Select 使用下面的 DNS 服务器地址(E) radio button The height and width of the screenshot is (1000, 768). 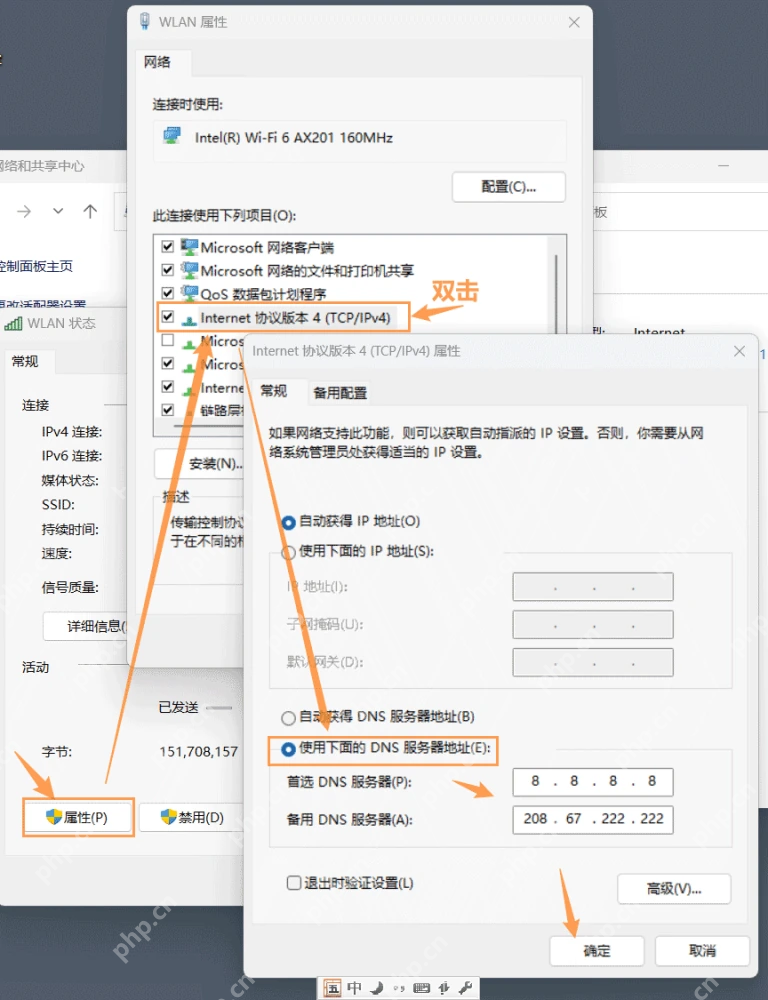[x=288, y=749]
